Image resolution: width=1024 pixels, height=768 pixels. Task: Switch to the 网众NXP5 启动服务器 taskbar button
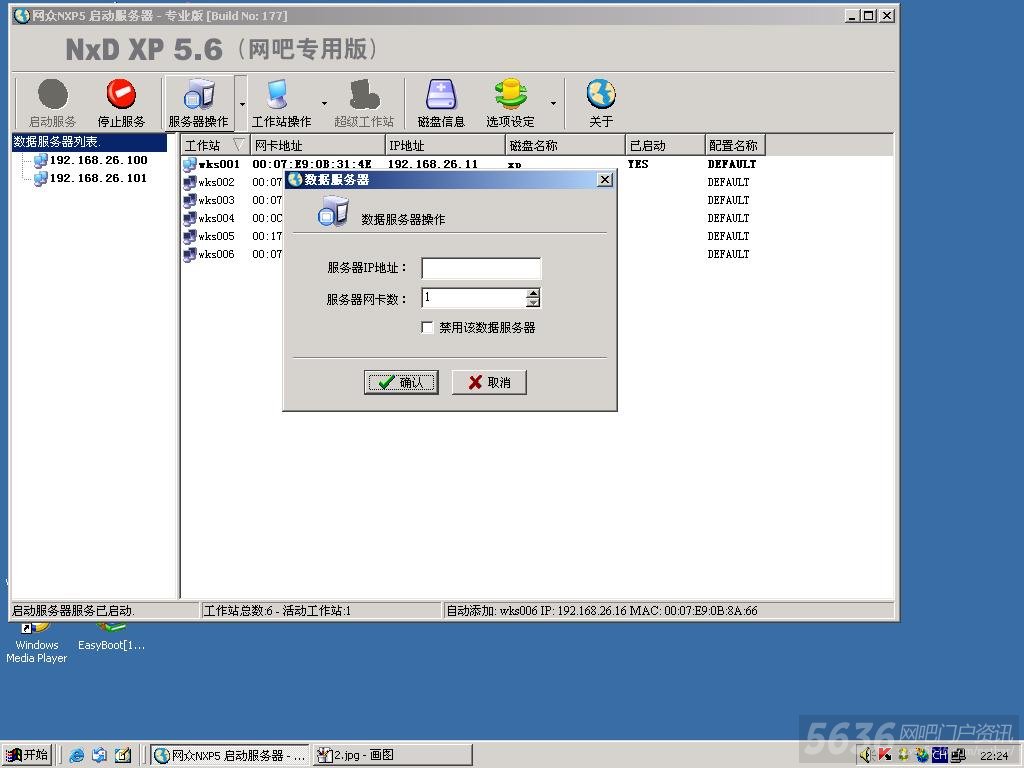click(x=230, y=755)
